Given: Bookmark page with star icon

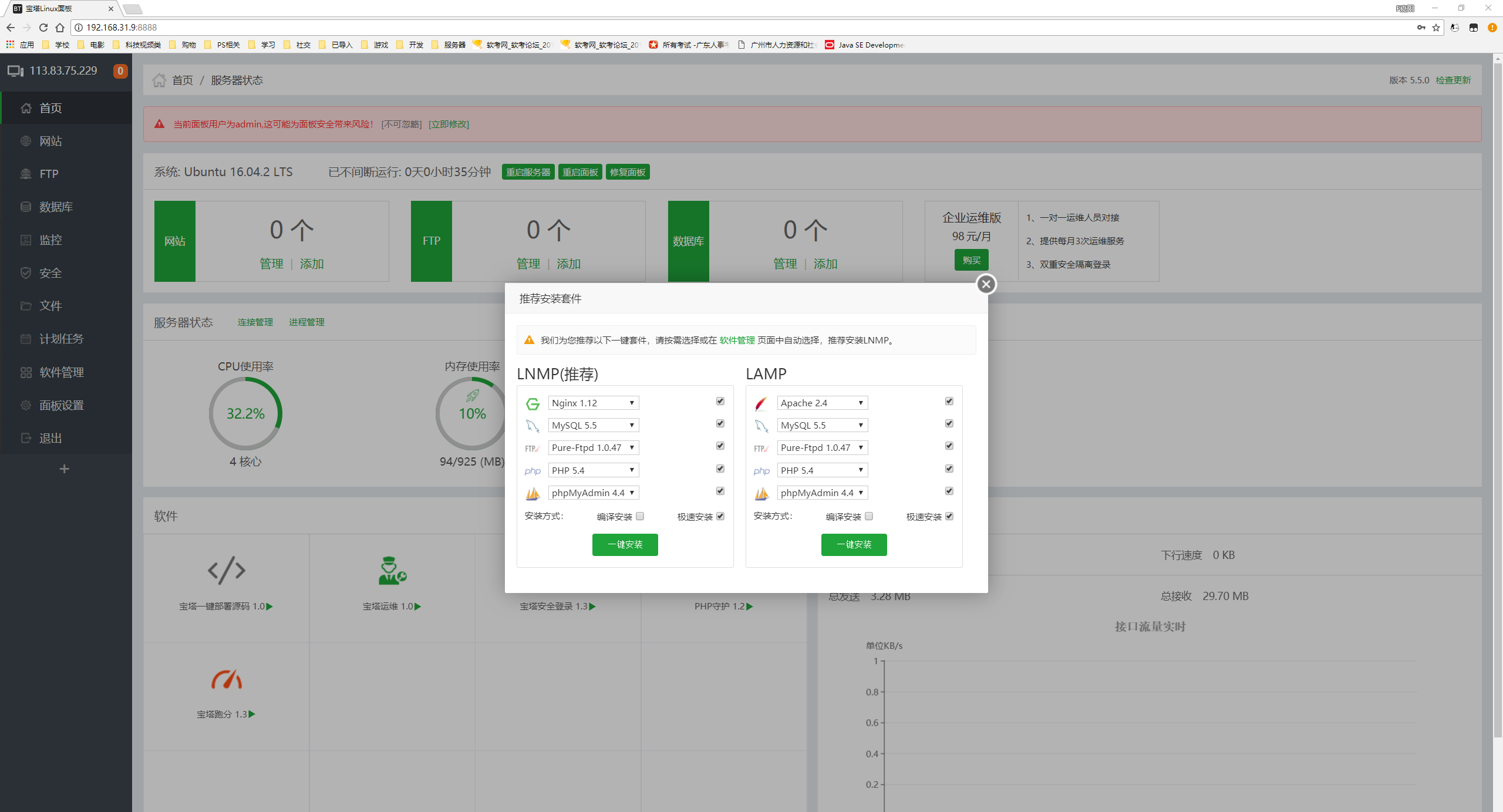Looking at the screenshot, I should point(1436,28).
